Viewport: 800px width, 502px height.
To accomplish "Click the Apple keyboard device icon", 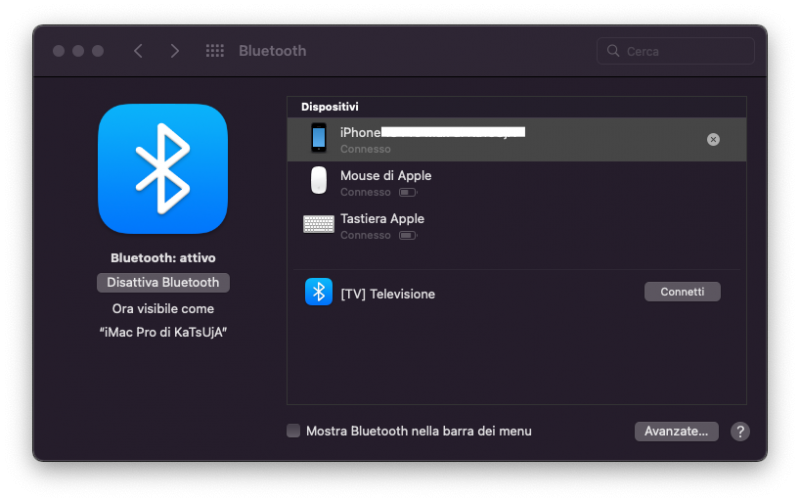I will (319, 223).
